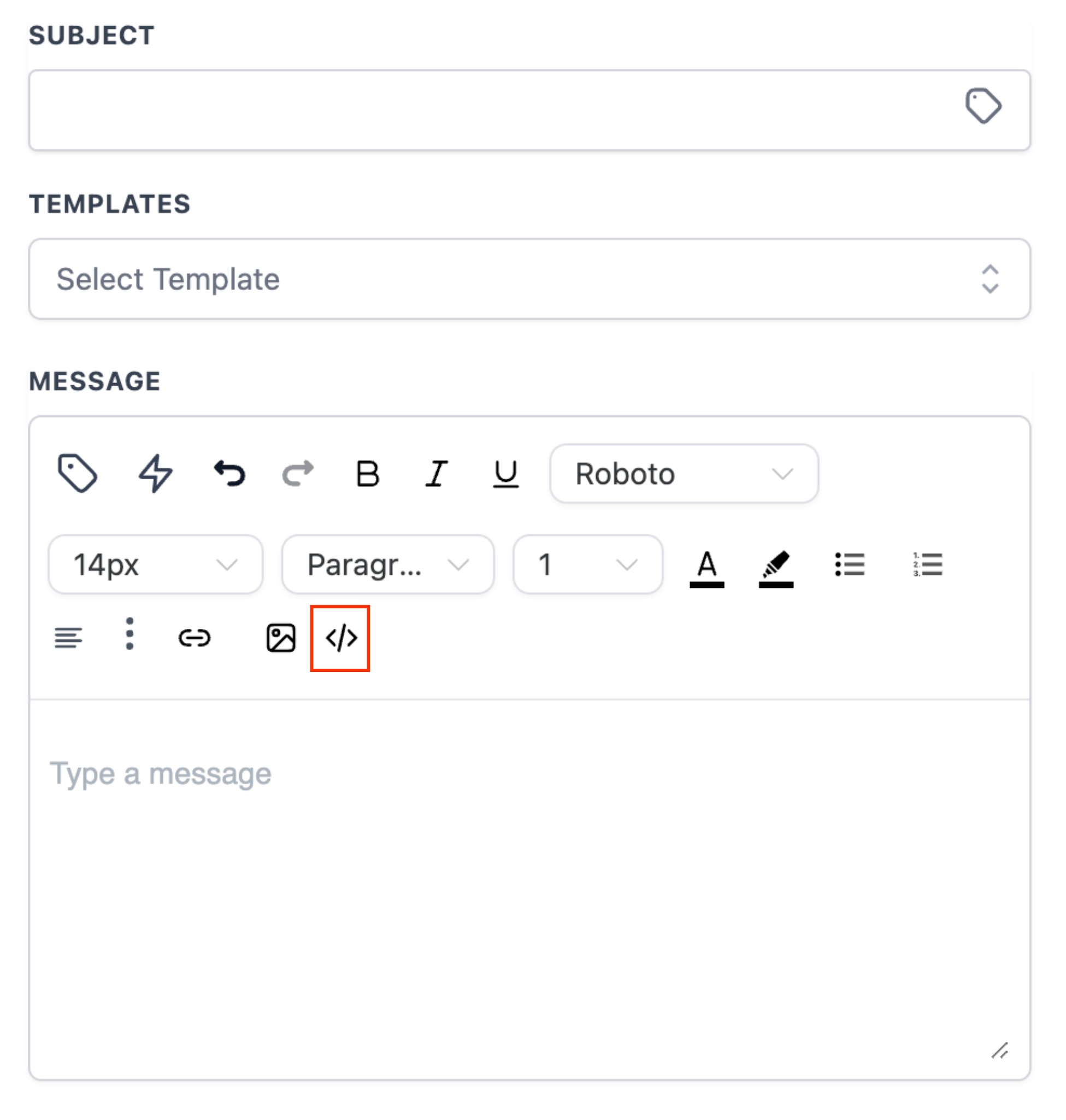Viewport: 1066px width, 1120px height.
Task: Click the tag icon in message toolbar
Action: coord(77,473)
